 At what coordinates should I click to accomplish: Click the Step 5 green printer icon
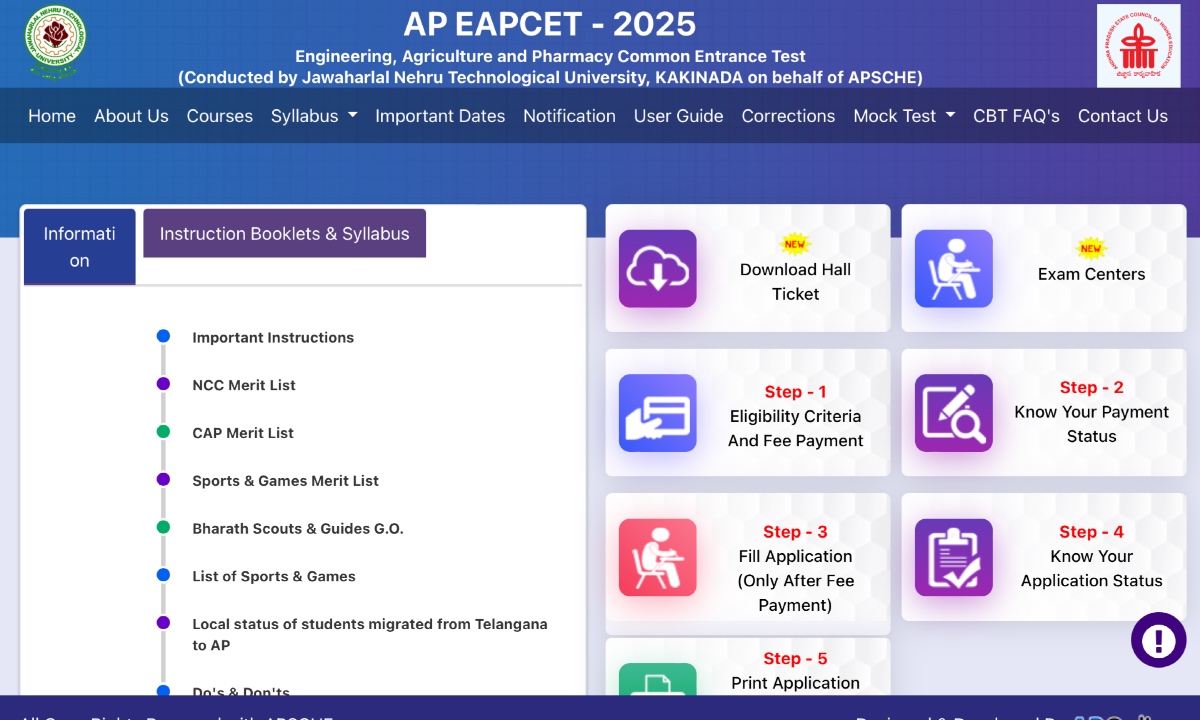[x=657, y=679]
